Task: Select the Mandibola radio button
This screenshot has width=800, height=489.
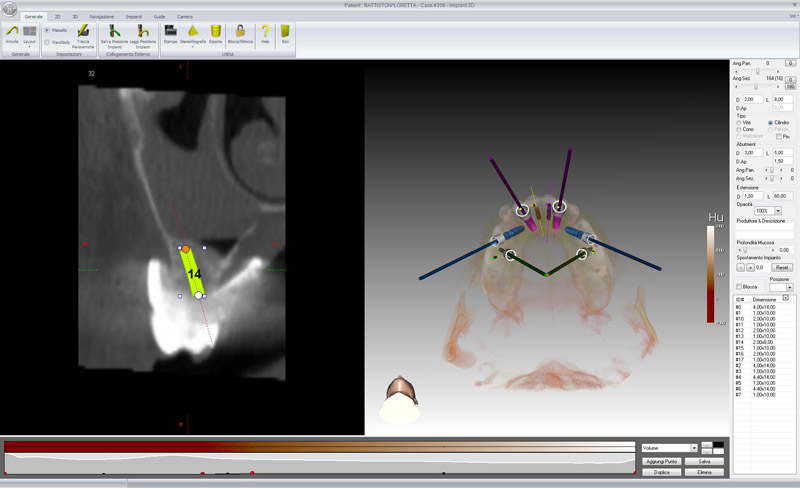Action: point(47,42)
